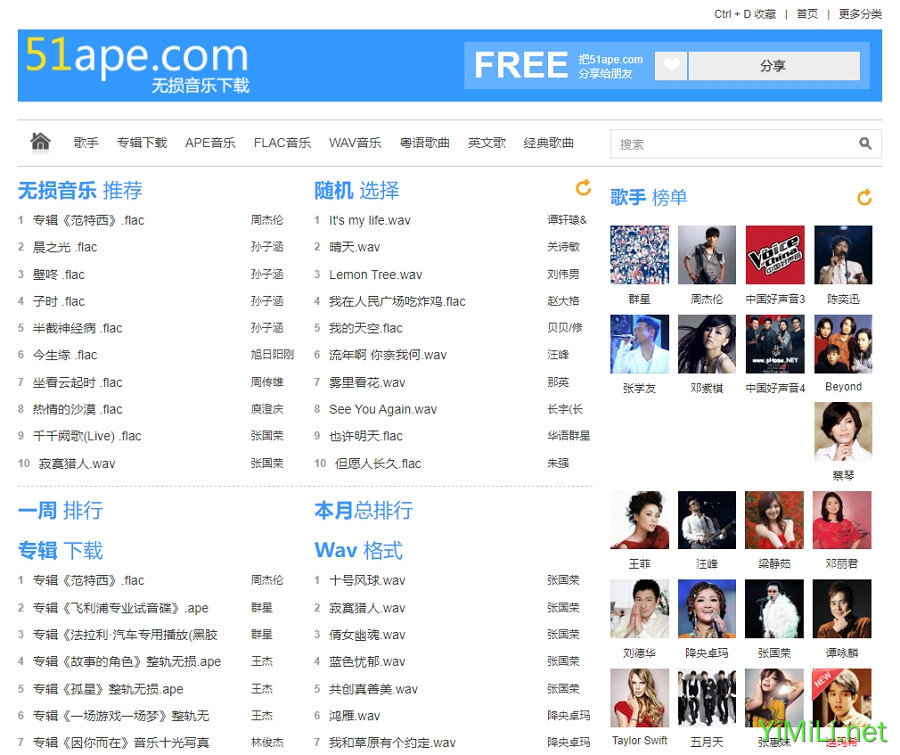Open 群星 singer thumbnail

639,255
